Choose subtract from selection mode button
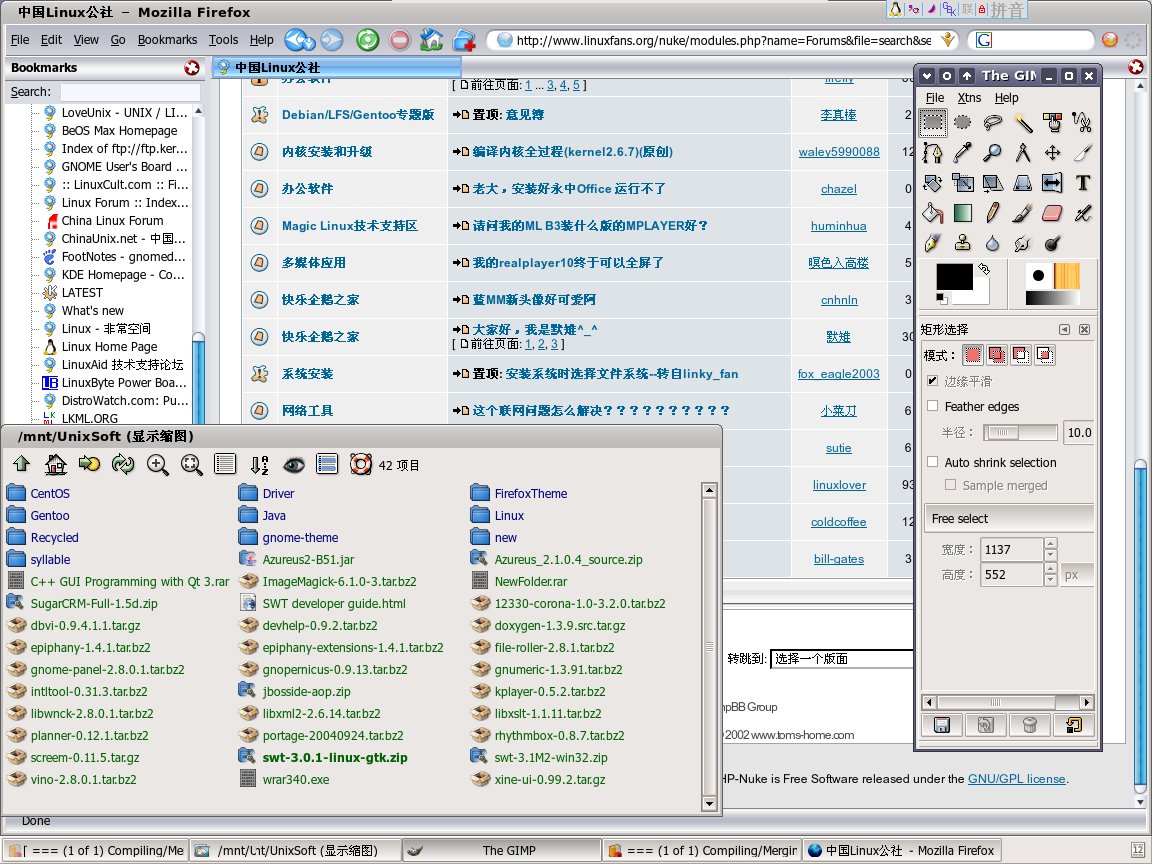The height and width of the screenshot is (864, 1152). 1021,355
